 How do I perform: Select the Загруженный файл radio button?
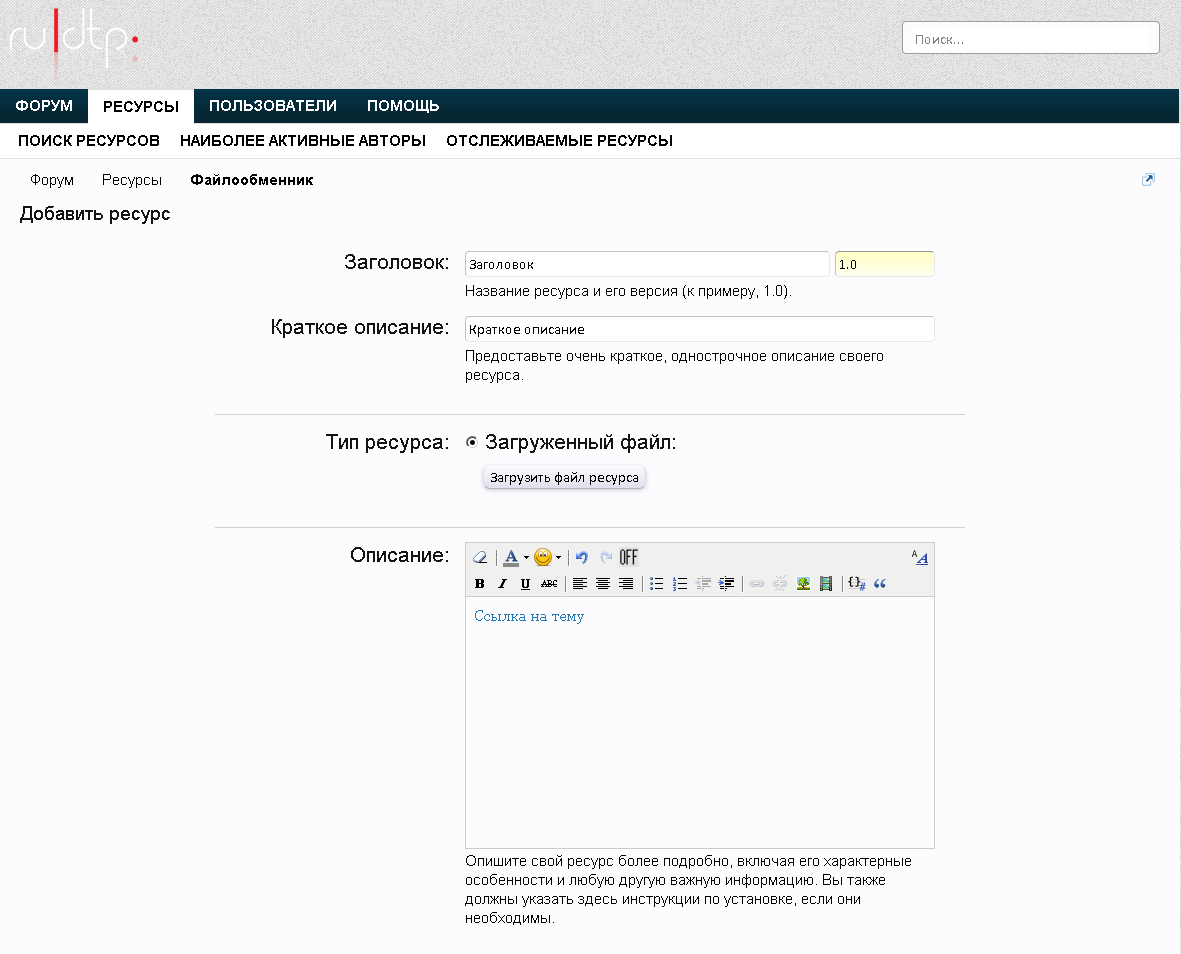471,442
